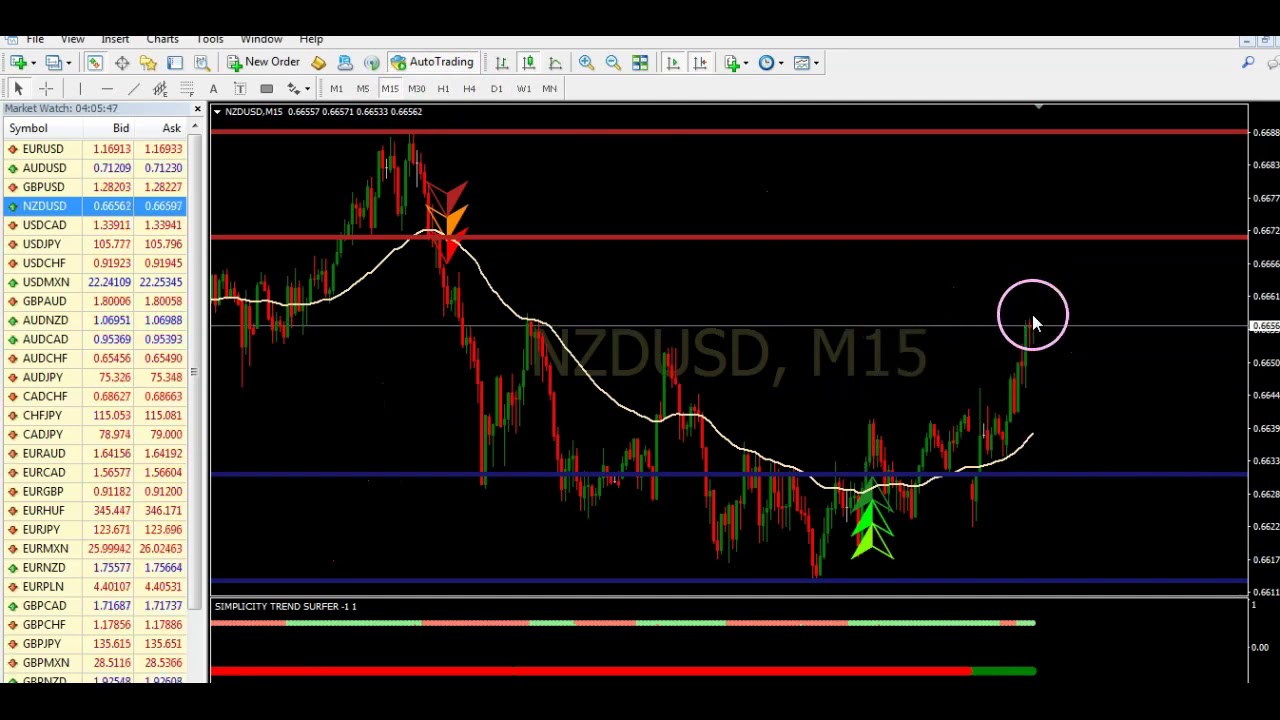Viewport: 1280px width, 720px height.
Task: Select the Fibonacci retracement tool
Action: pyautogui.click(x=187, y=89)
